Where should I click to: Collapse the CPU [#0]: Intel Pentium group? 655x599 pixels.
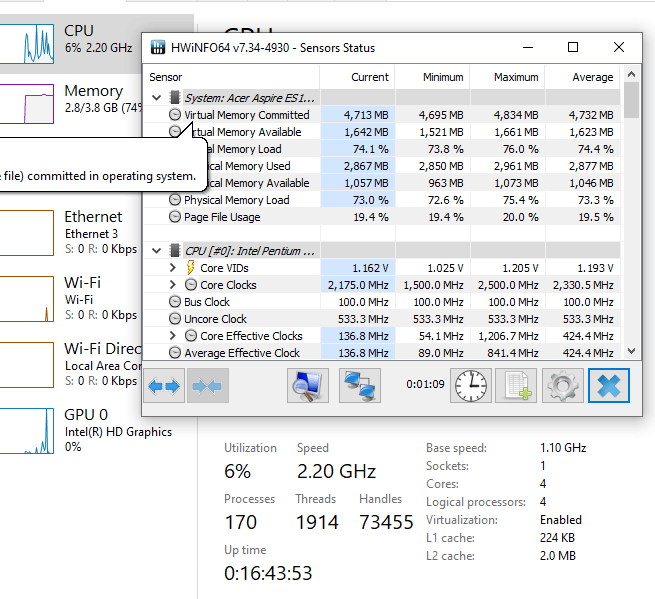(x=157, y=251)
